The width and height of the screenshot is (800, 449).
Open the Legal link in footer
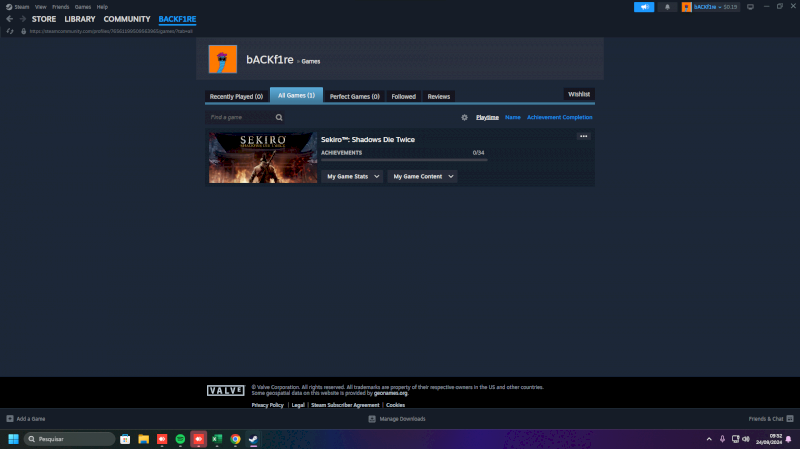point(298,405)
